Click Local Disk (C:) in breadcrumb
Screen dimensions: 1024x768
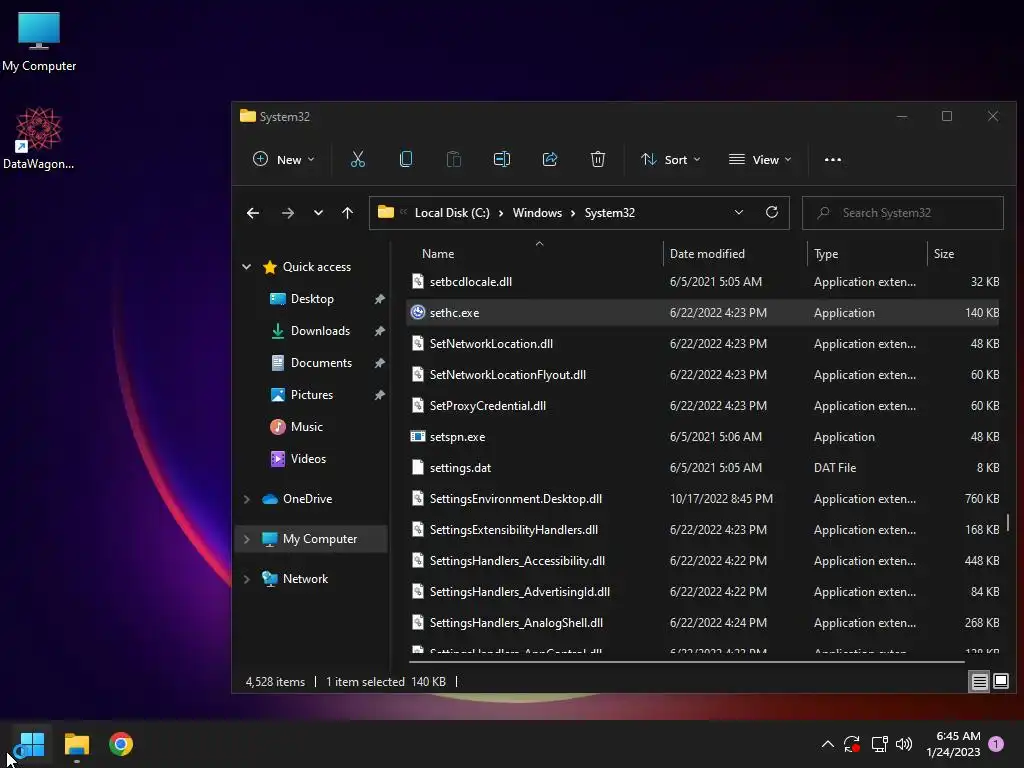point(452,213)
